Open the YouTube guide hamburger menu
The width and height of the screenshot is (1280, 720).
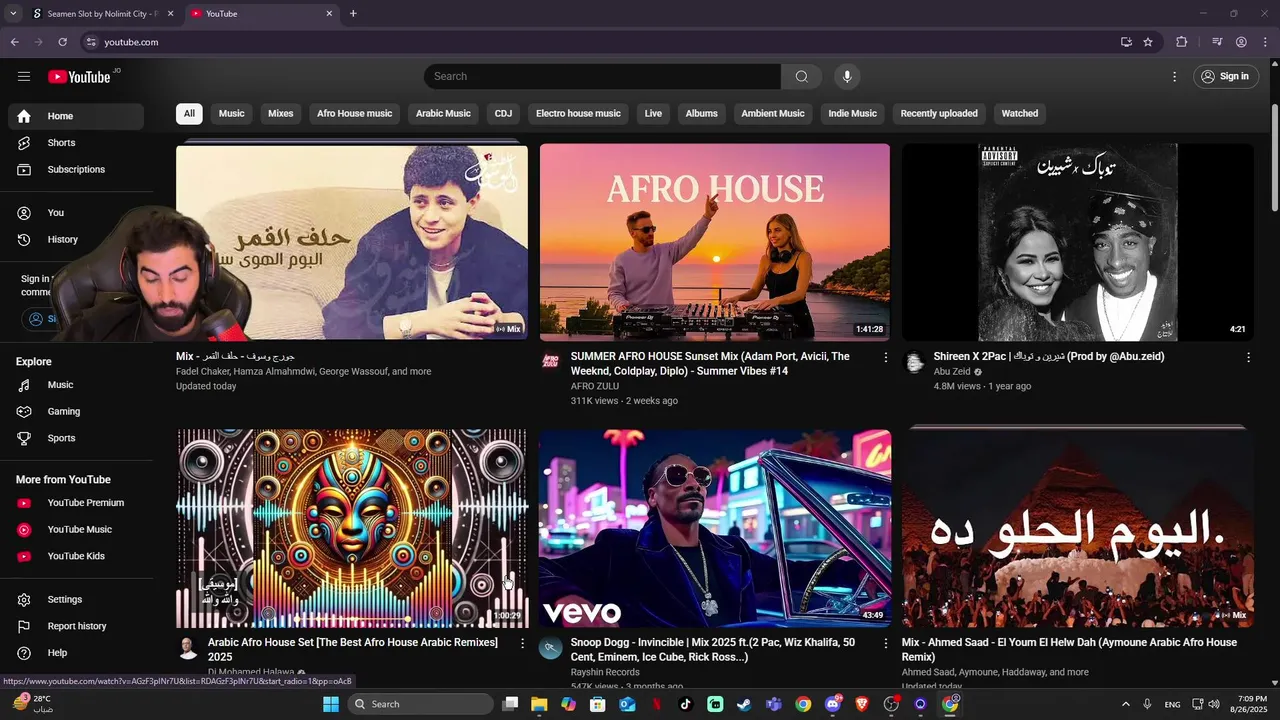[24, 77]
